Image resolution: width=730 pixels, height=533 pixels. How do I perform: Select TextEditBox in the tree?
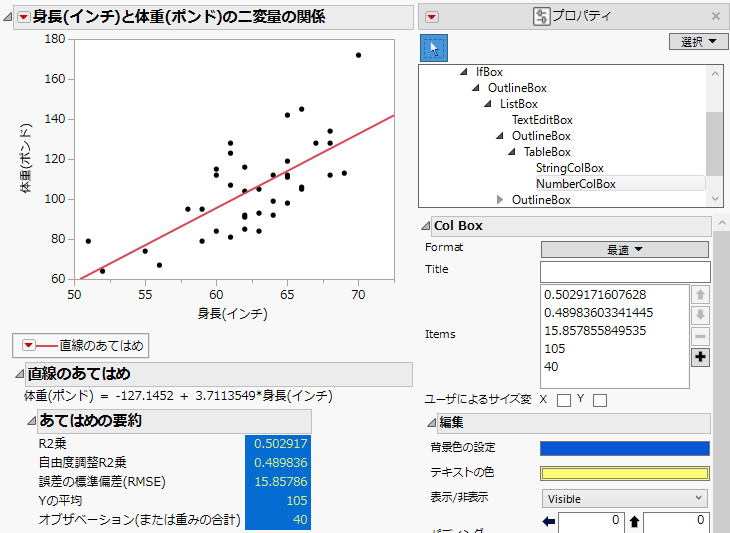coord(542,120)
